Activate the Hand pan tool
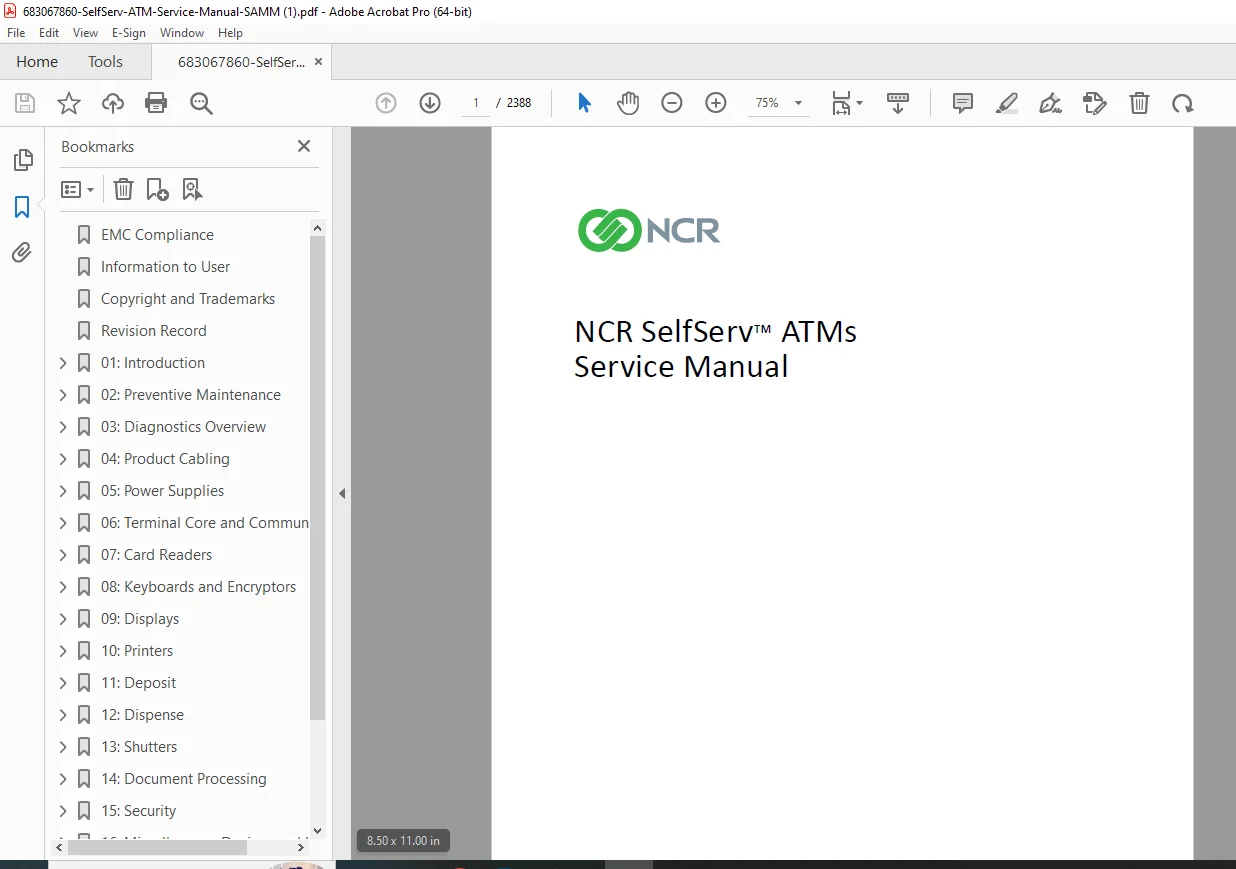Image resolution: width=1236 pixels, height=869 pixels. (628, 103)
